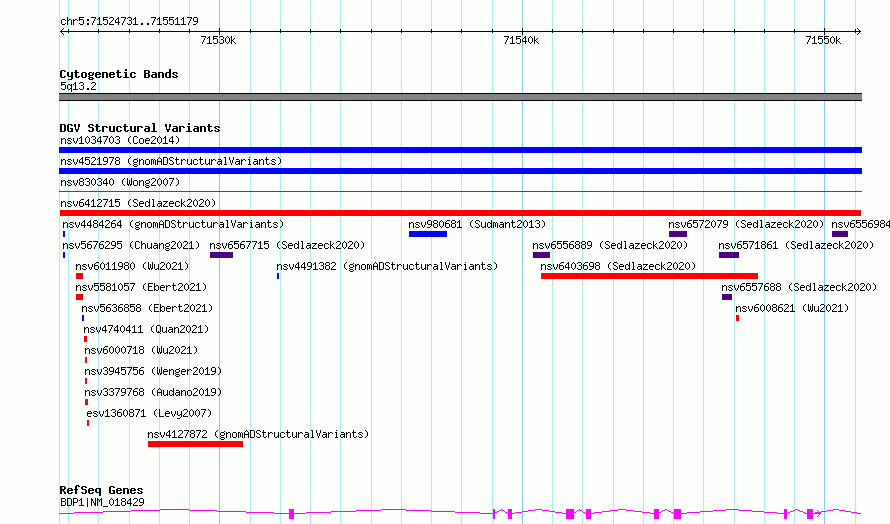Click the 71530k ruler position label
The height and width of the screenshot is (524, 890).
point(219,40)
